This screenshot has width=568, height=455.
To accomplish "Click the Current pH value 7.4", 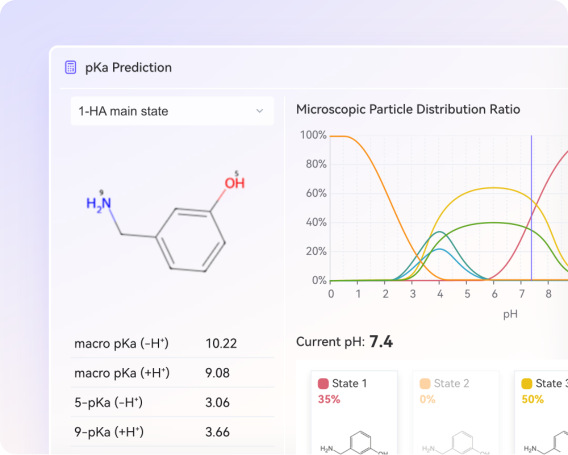I will [x=381, y=342].
